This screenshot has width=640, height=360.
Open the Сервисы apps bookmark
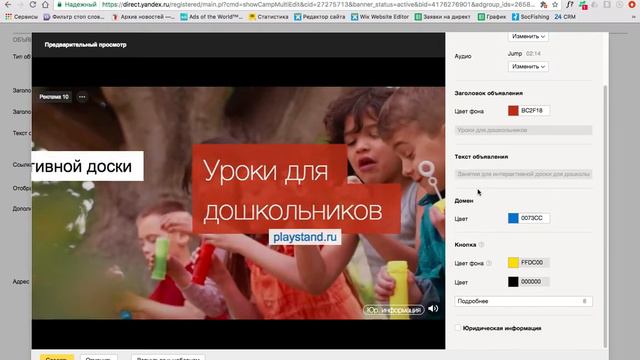click(21, 17)
